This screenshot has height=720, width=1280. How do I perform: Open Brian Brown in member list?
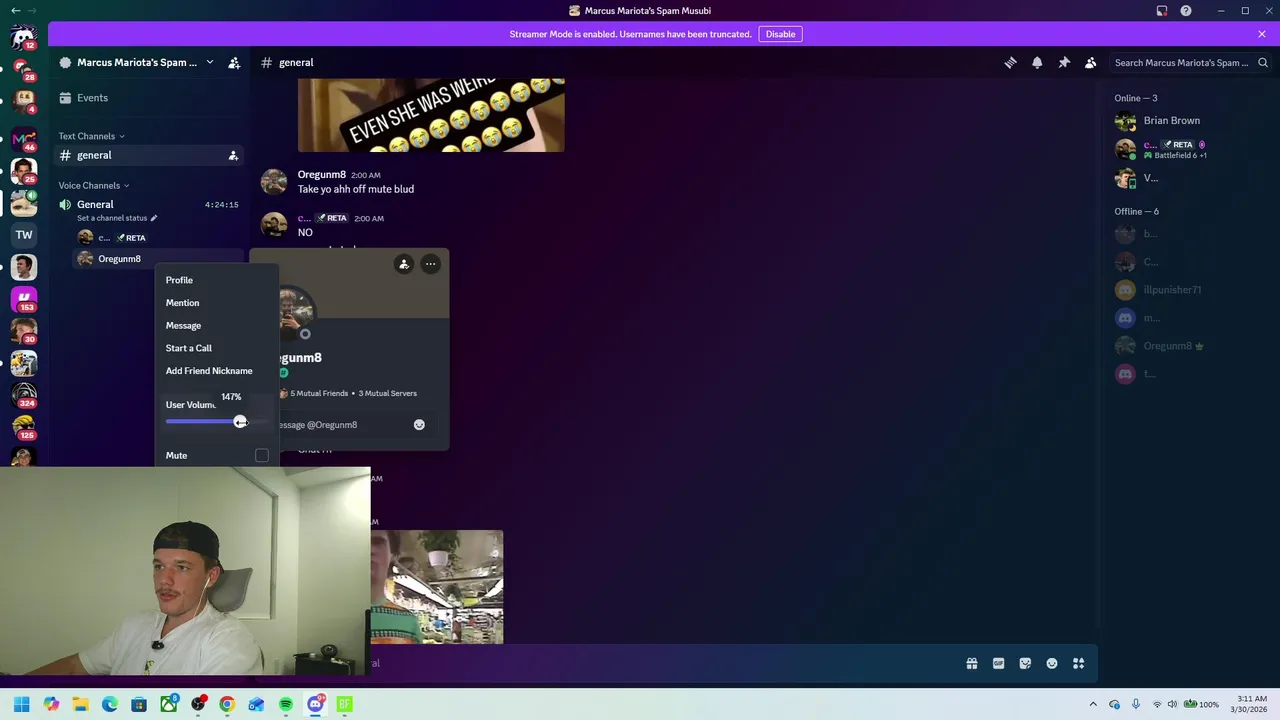[x=1189, y=121]
